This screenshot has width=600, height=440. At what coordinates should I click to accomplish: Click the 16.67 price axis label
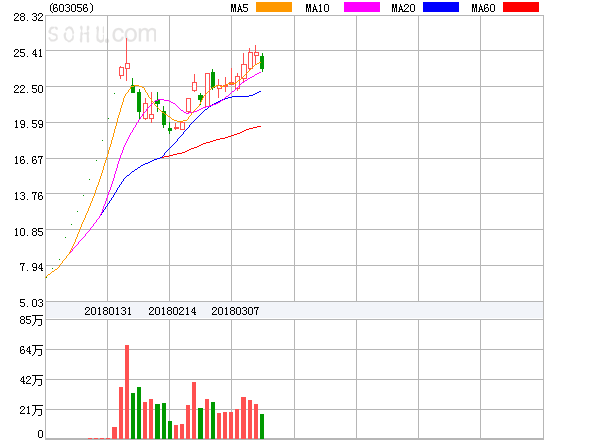[29, 160]
